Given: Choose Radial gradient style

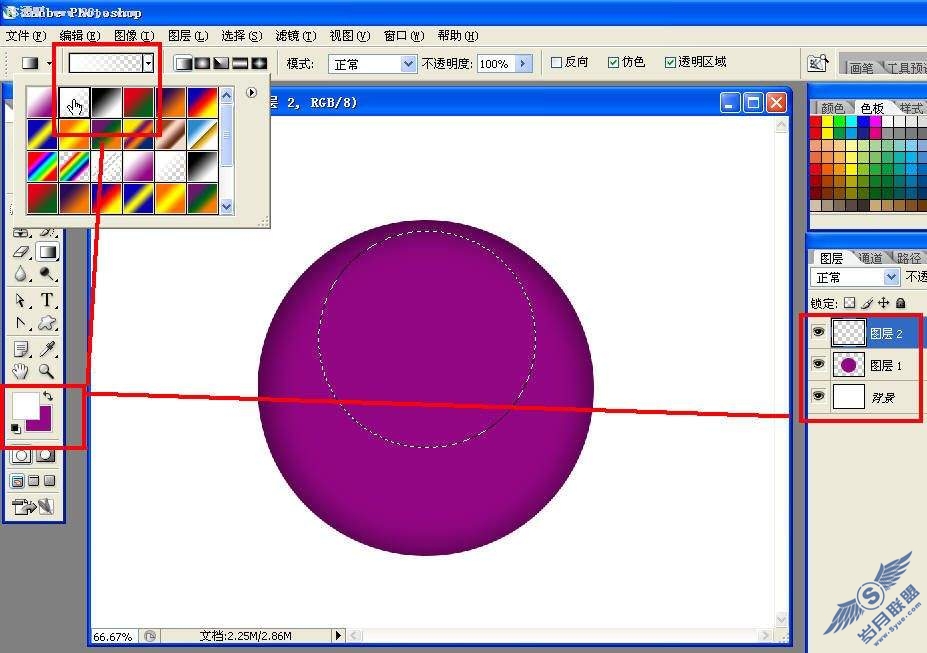Looking at the screenshot, I should (x=202, y=63).
